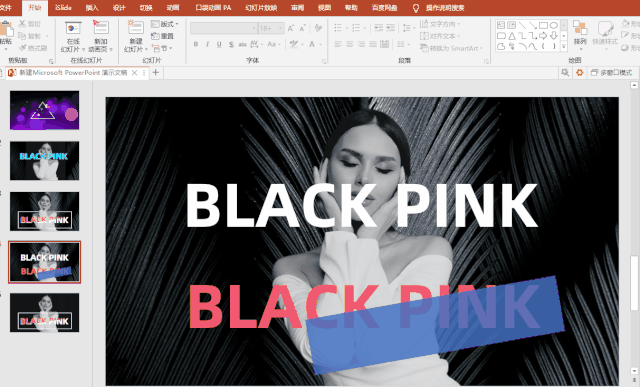Image resolution: width=640 pixels, height=387 pixels.
Task: Click the 重置 reset slide button
Action: [162, 36]
